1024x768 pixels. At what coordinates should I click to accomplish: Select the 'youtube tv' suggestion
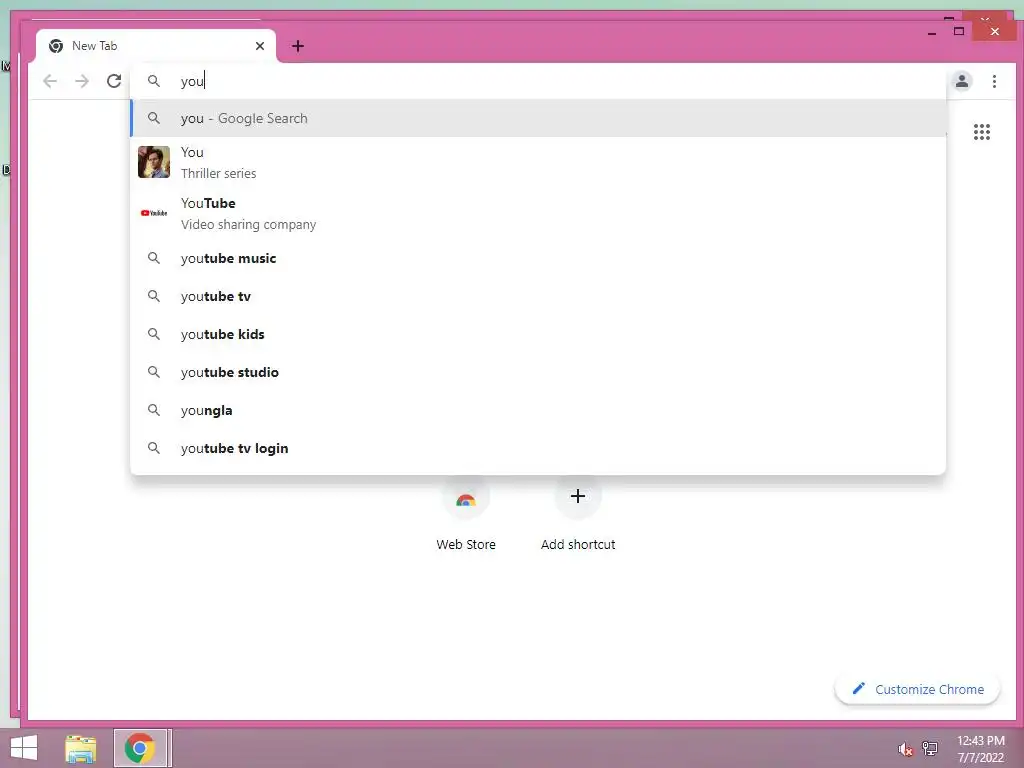coord(538,296)
